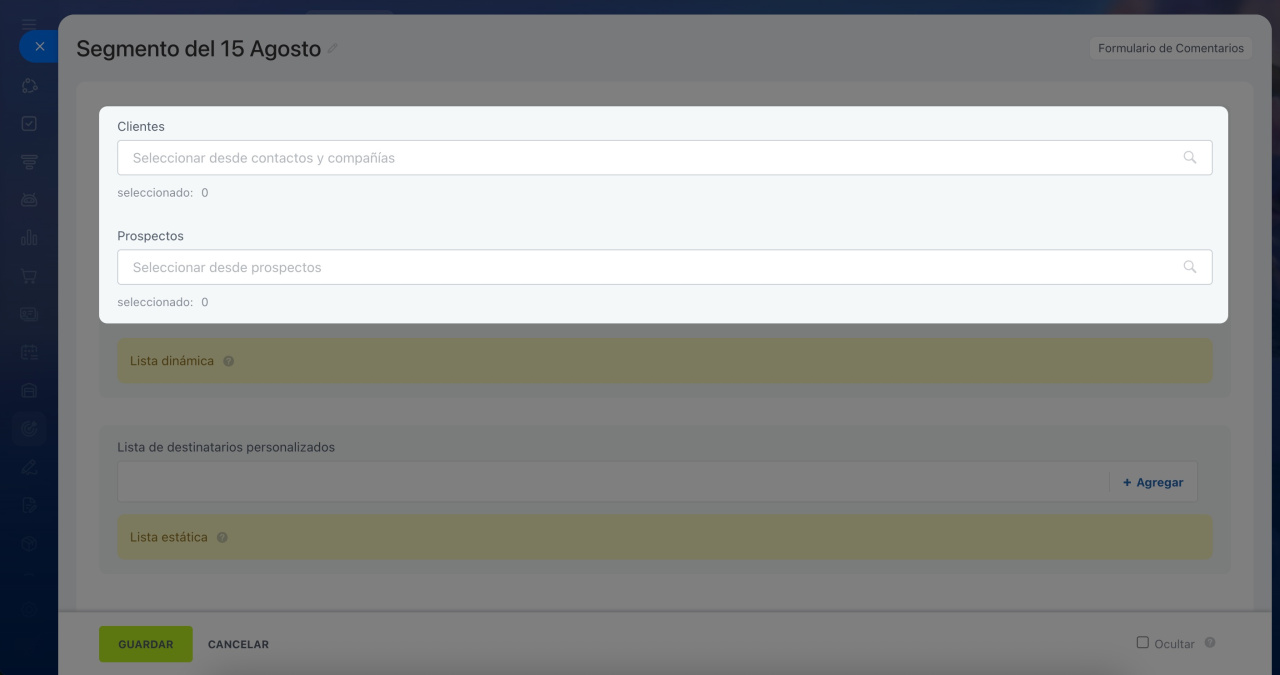1280x675 pixels.
Task: Open the hamburger menu in sidebar
Action: 29,24
